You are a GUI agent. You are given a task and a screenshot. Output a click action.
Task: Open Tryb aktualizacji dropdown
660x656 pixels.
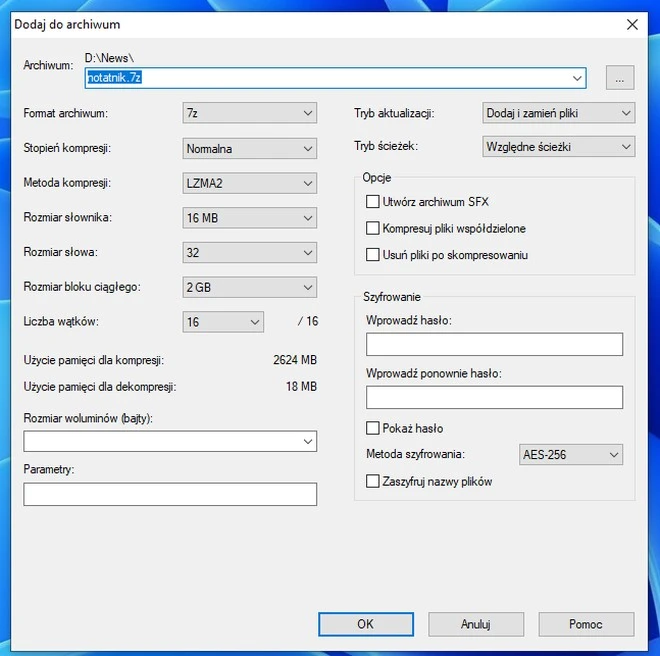(x=558, y=114)
